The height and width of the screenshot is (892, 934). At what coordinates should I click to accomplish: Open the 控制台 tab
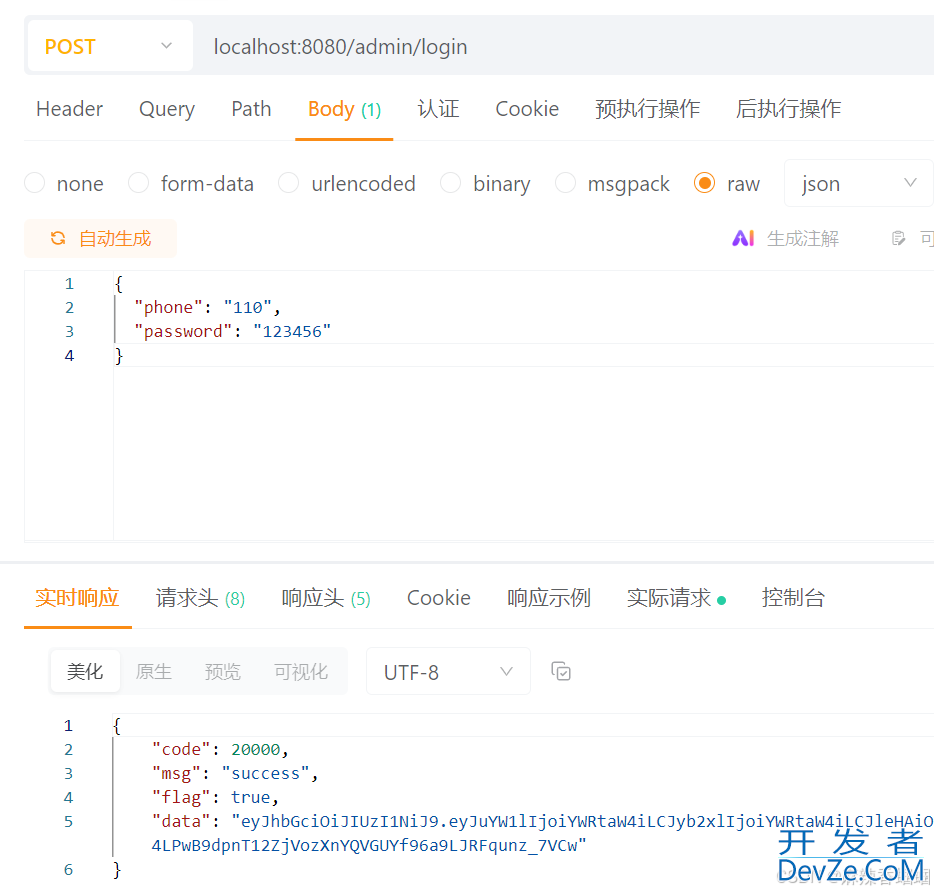tap(793, 598)
